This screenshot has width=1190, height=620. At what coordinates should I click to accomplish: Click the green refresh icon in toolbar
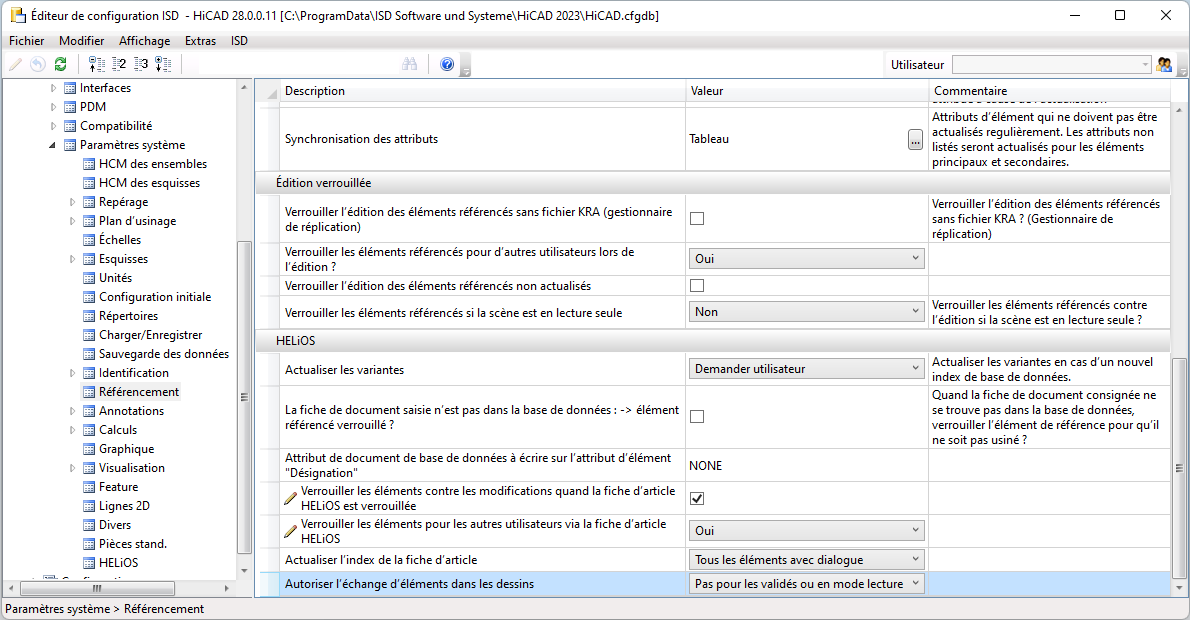point(61,65)
